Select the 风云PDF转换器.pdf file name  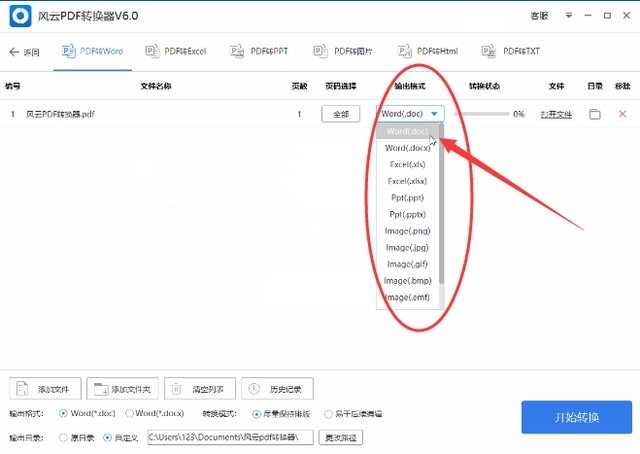pos(60,114)
